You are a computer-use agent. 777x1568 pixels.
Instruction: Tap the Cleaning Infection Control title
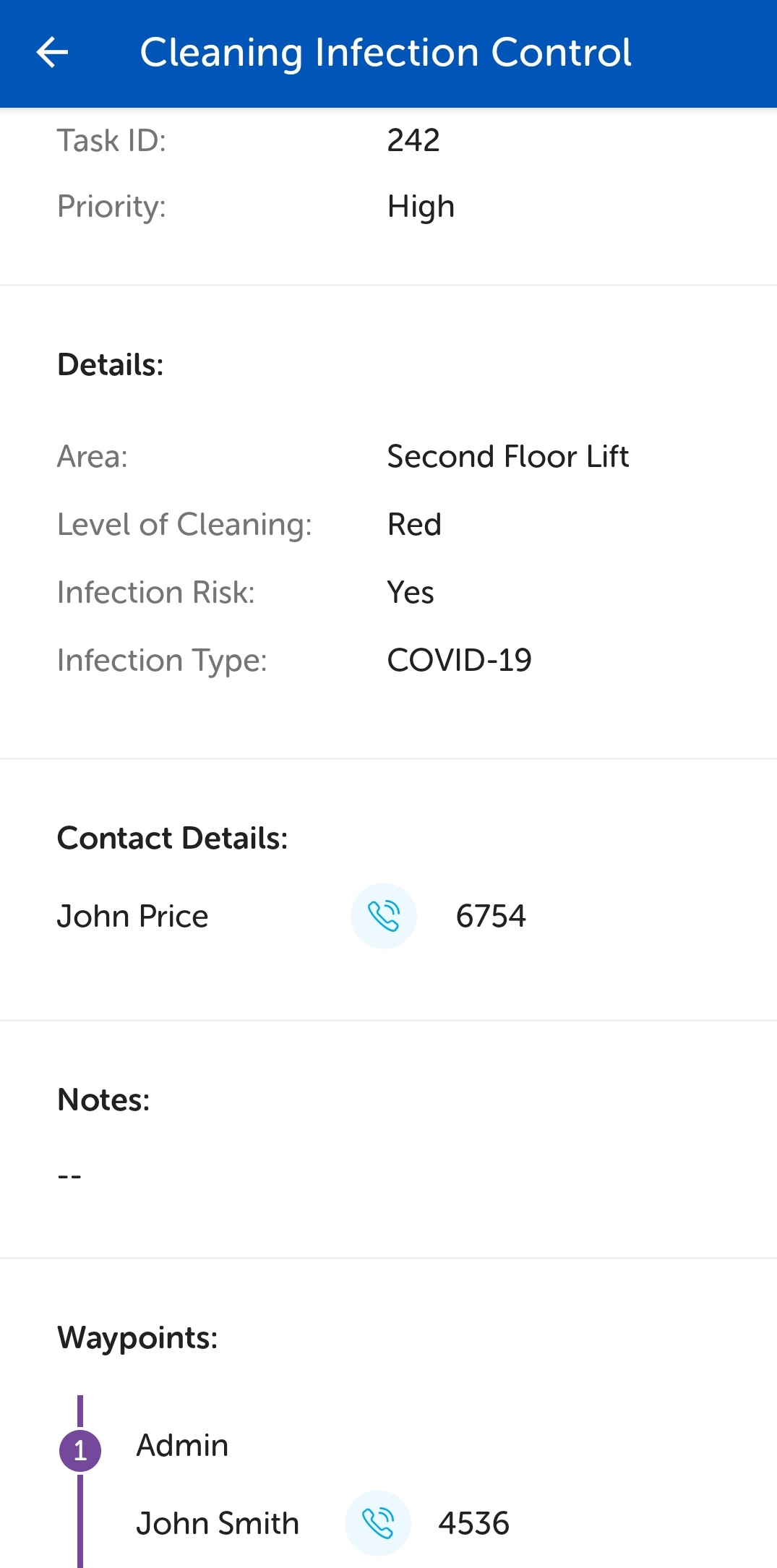click(x=385, y=53)
